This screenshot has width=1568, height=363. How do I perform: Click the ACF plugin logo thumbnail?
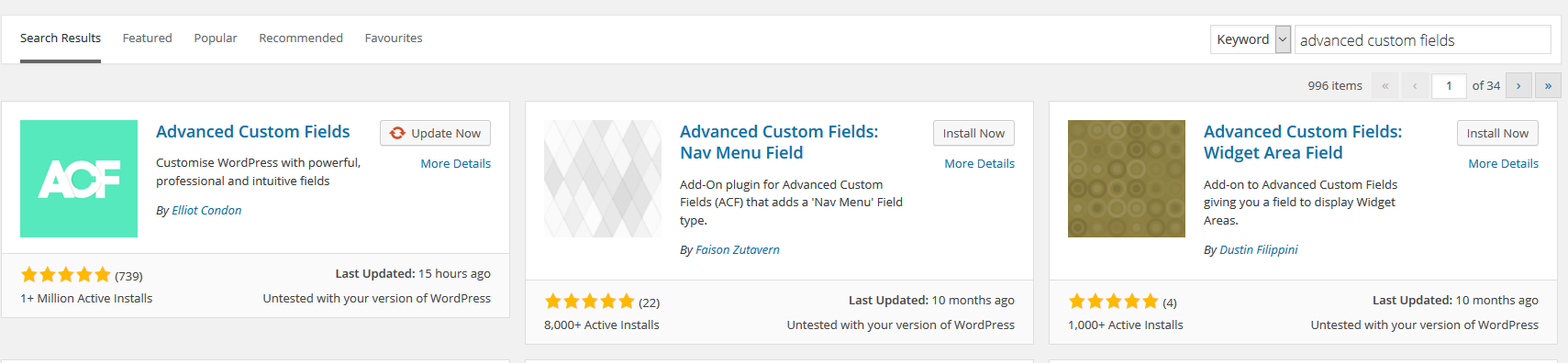coord(79,179)
